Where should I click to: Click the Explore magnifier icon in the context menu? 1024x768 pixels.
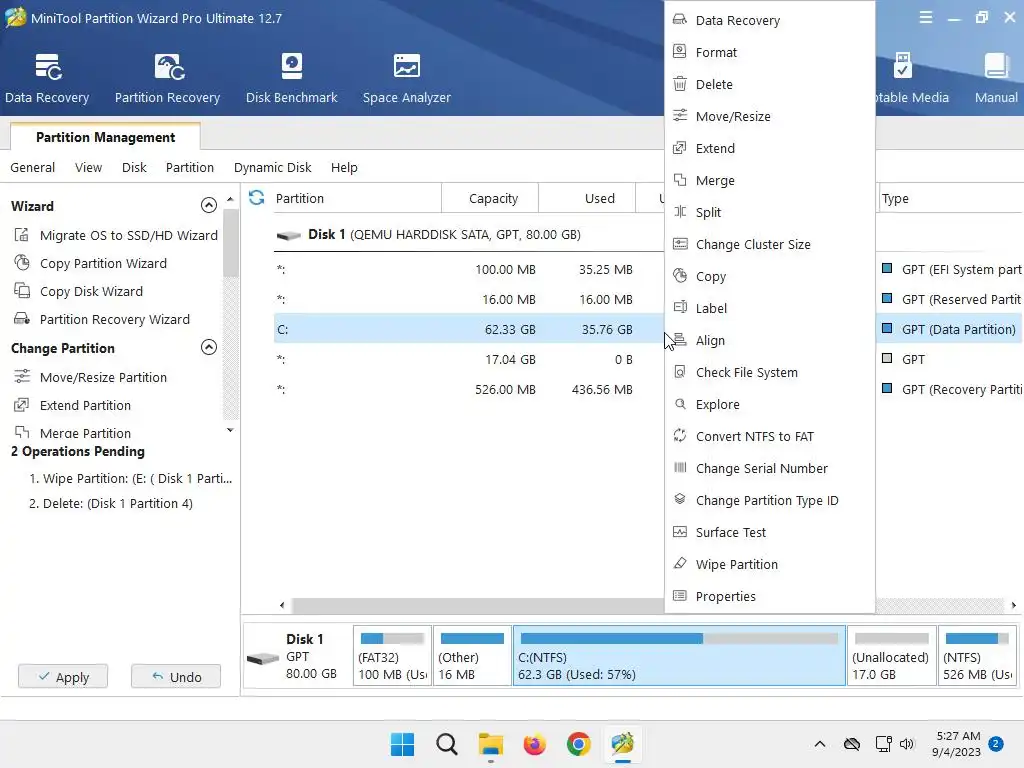click(x=680, y=404)
